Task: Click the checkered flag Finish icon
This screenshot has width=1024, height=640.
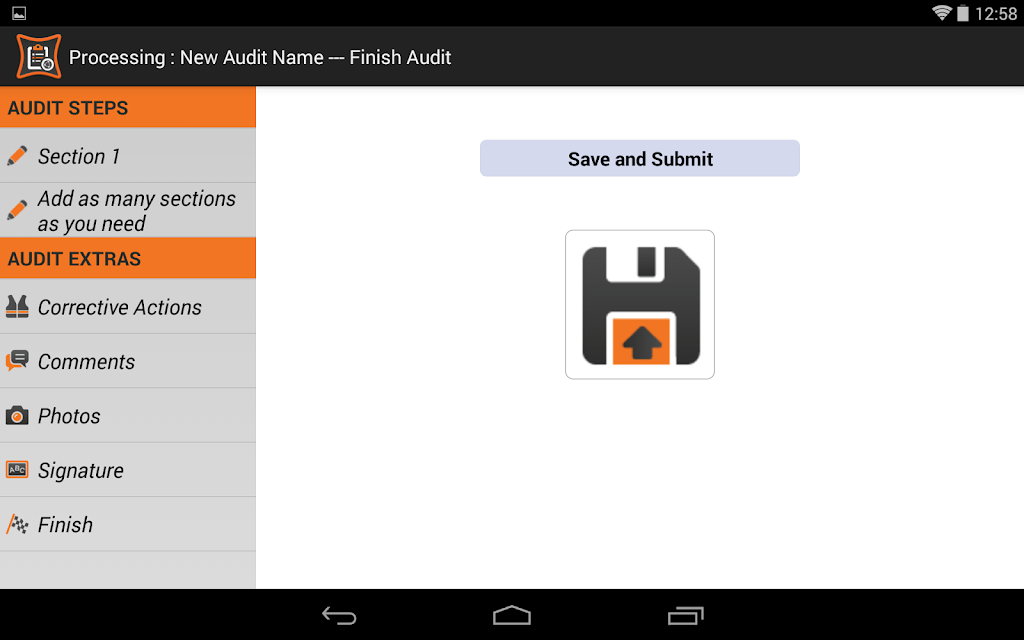Action: pos(17,524)
